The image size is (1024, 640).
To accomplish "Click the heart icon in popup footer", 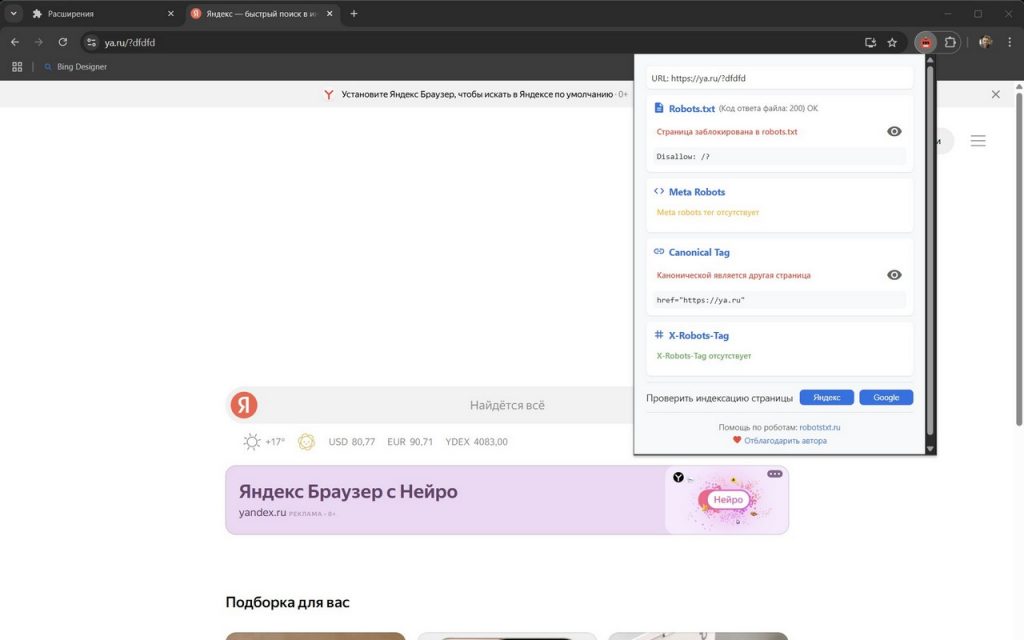I will (737, 440).
